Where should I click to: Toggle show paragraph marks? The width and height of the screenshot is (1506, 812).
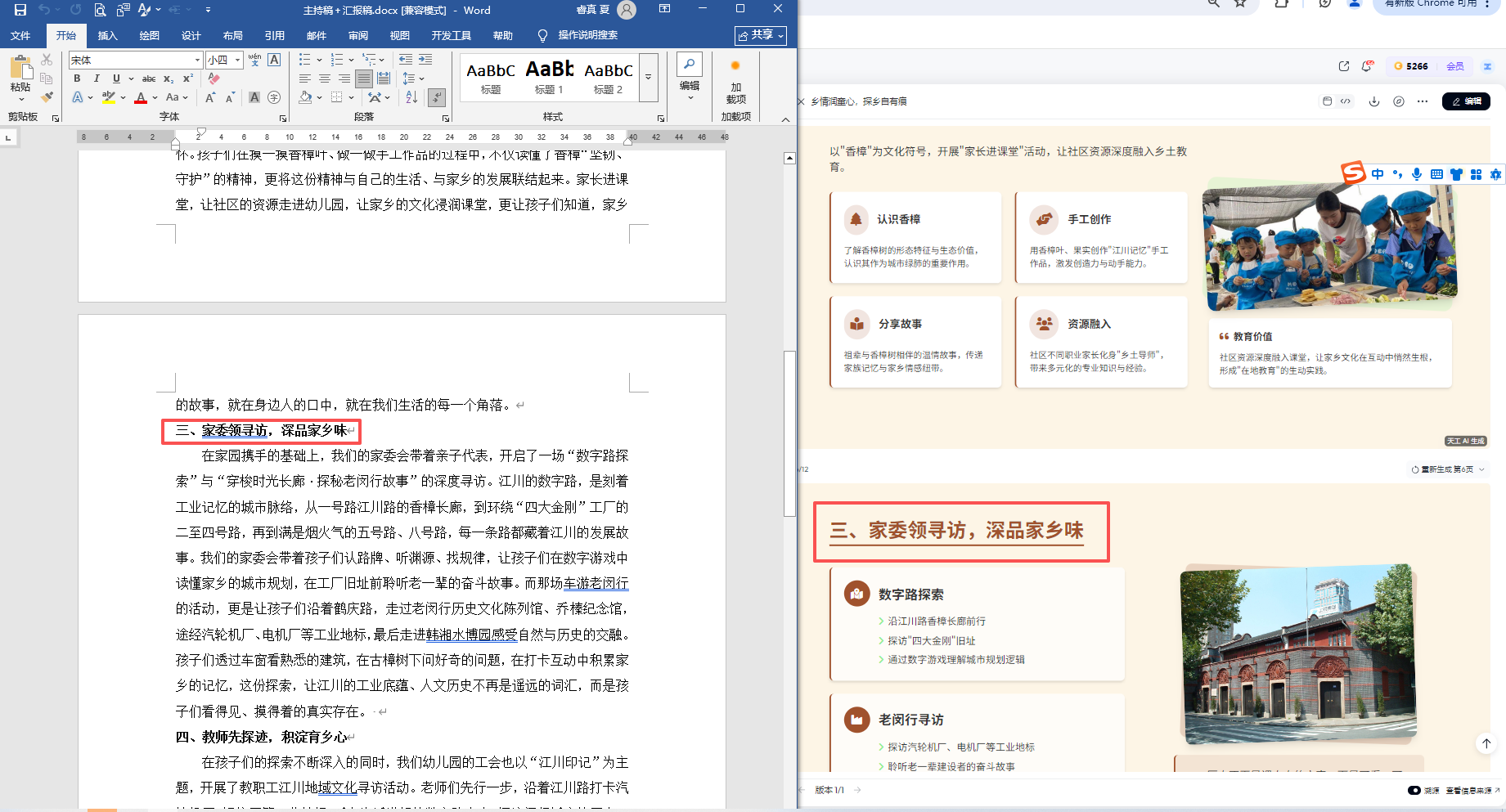437,97
